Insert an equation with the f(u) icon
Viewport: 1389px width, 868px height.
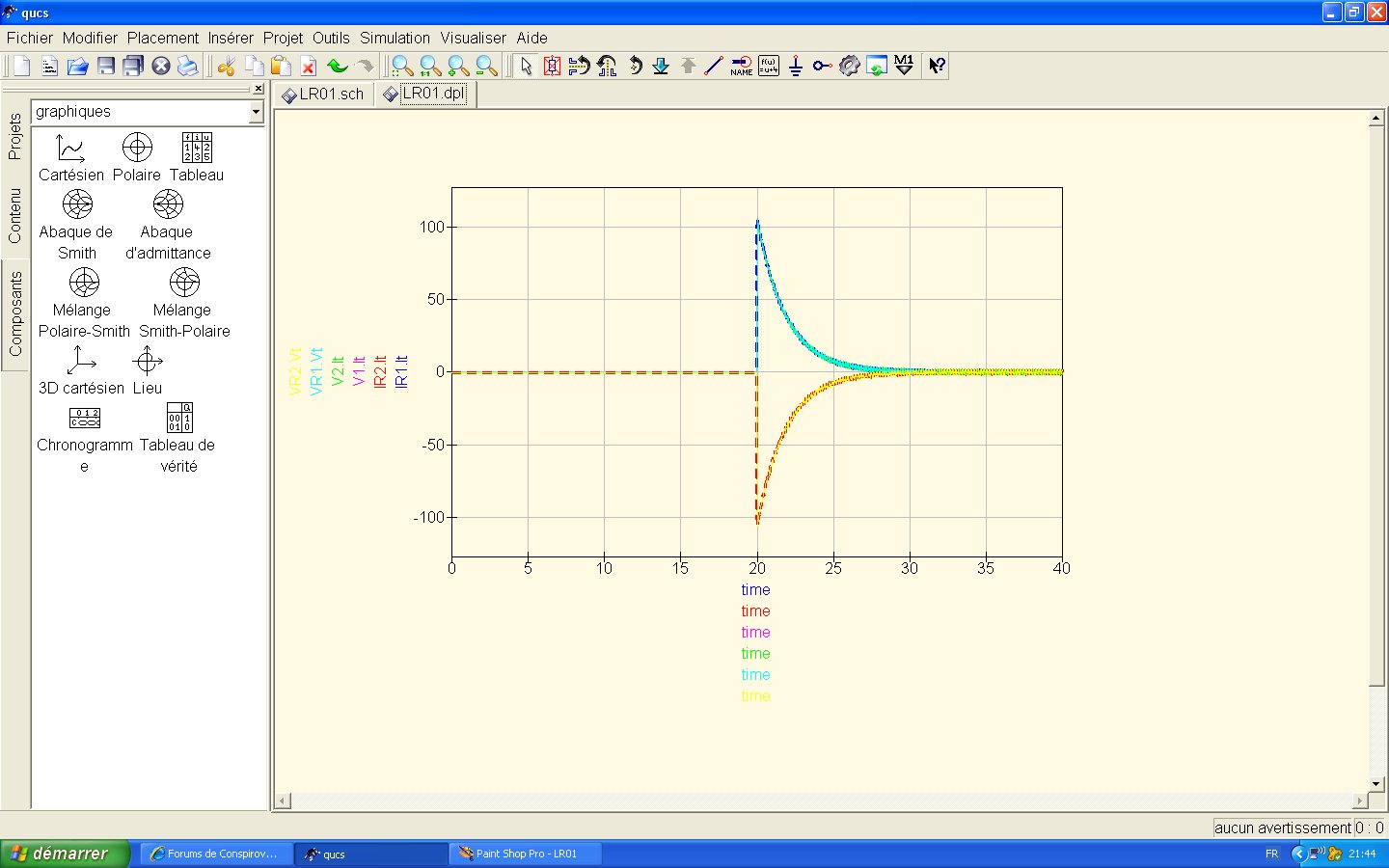pos(769,66)
